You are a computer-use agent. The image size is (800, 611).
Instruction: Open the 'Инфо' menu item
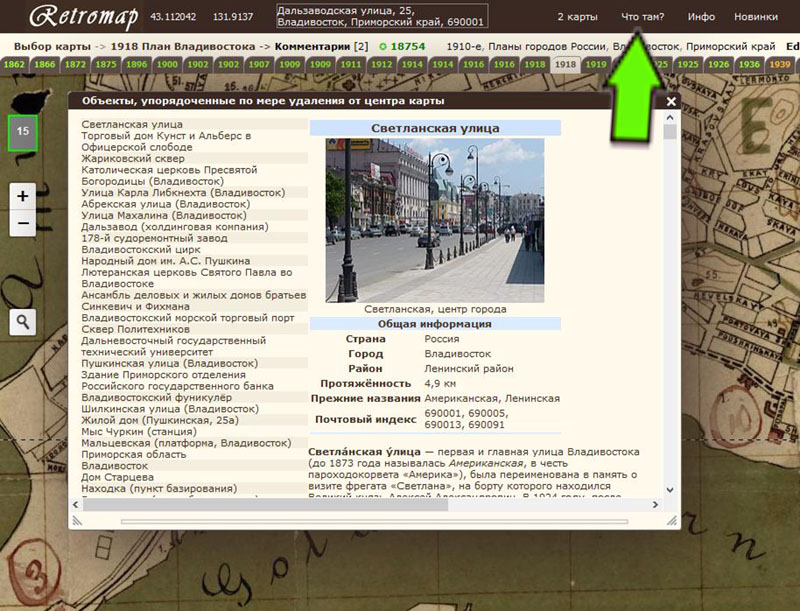click(701, 17)
